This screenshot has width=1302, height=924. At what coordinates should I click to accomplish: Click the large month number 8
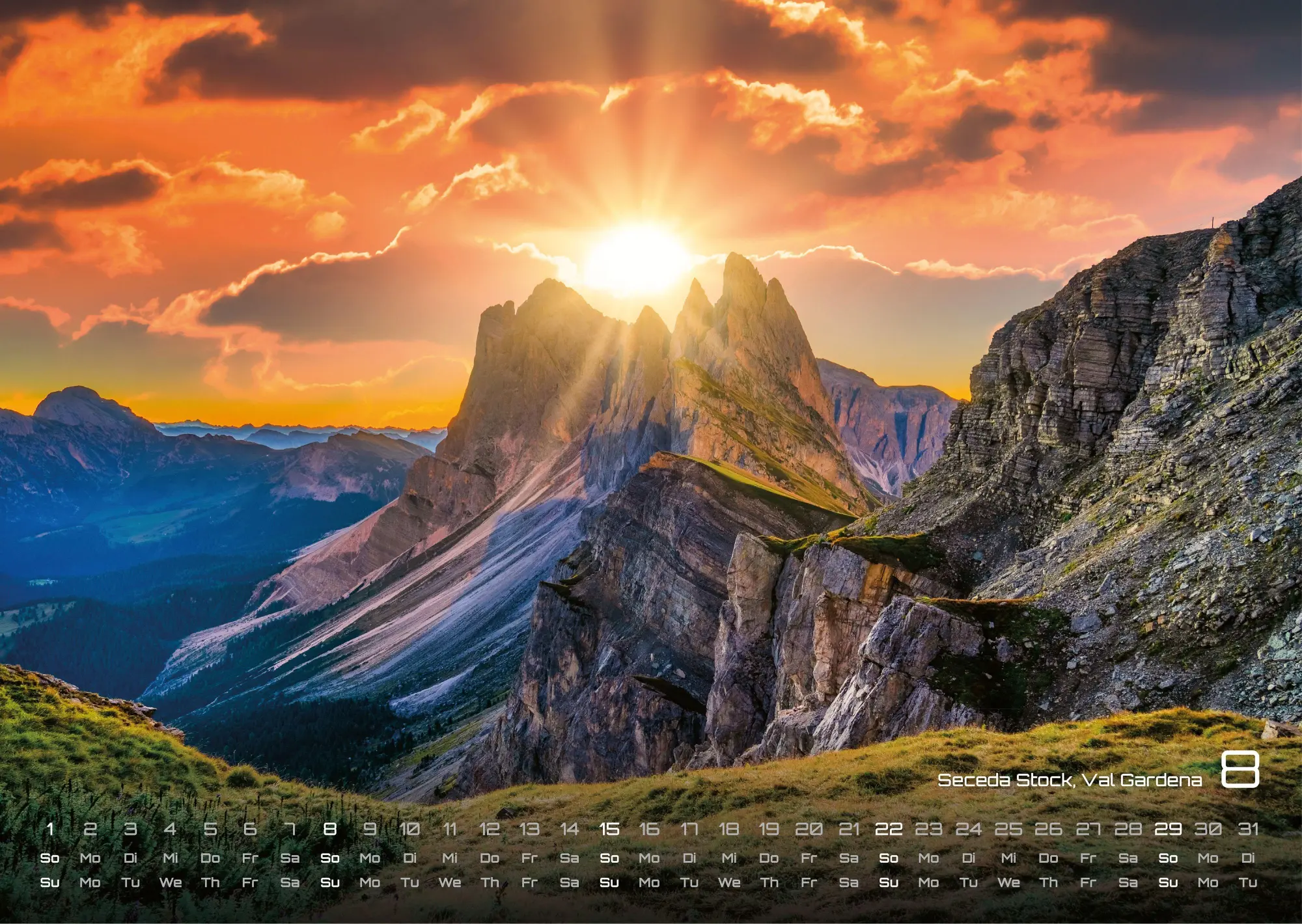(x=1240, y=770)
